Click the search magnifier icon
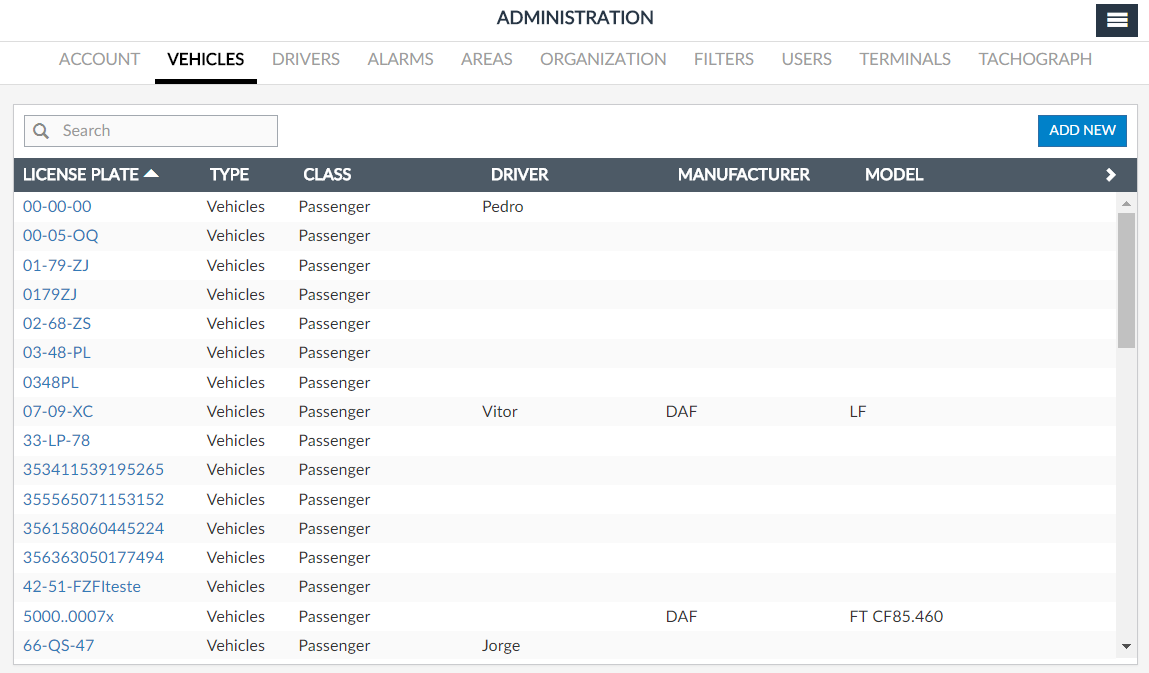This screenshot has height=673, width=1149. [x=41, y=131]
